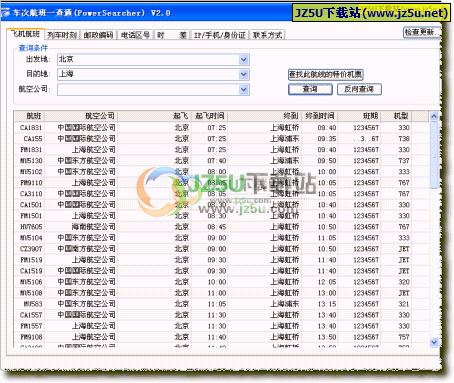This screenshot has width=454, height=383.
Task: Click 查找此航班的特价机票 button
Action: 325,74
